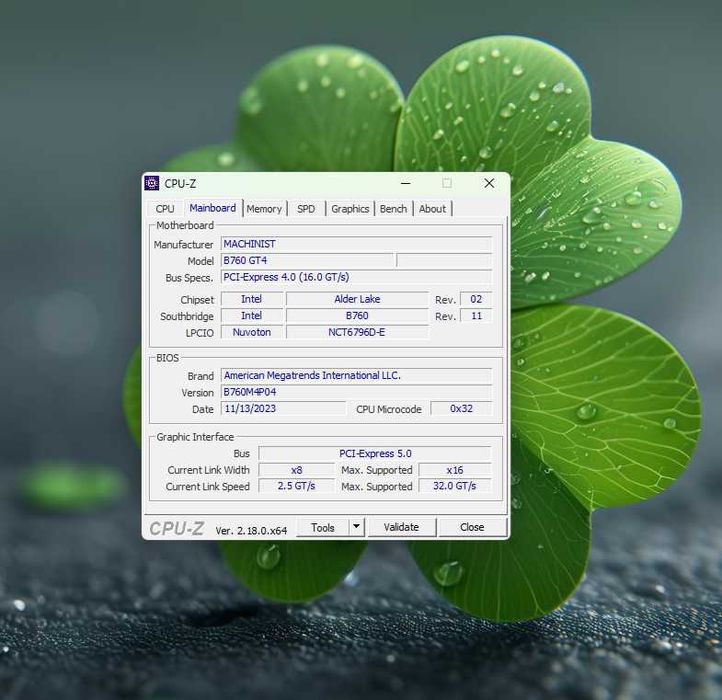The height and width of the screenshot is (700, 722).
Task: Click the CPU Microcode 0x32 value
Action: [x=461, y=408]
